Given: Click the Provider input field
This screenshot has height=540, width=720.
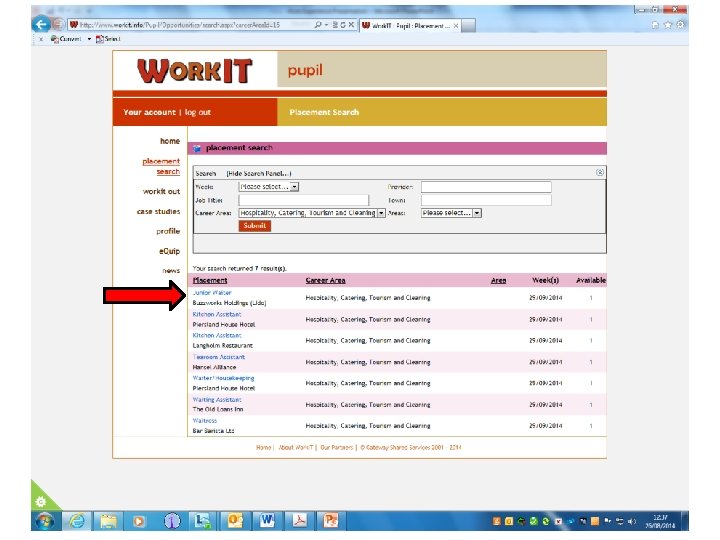Looking at the screenshot, I should pyautogui.click(x=486, y=187).
